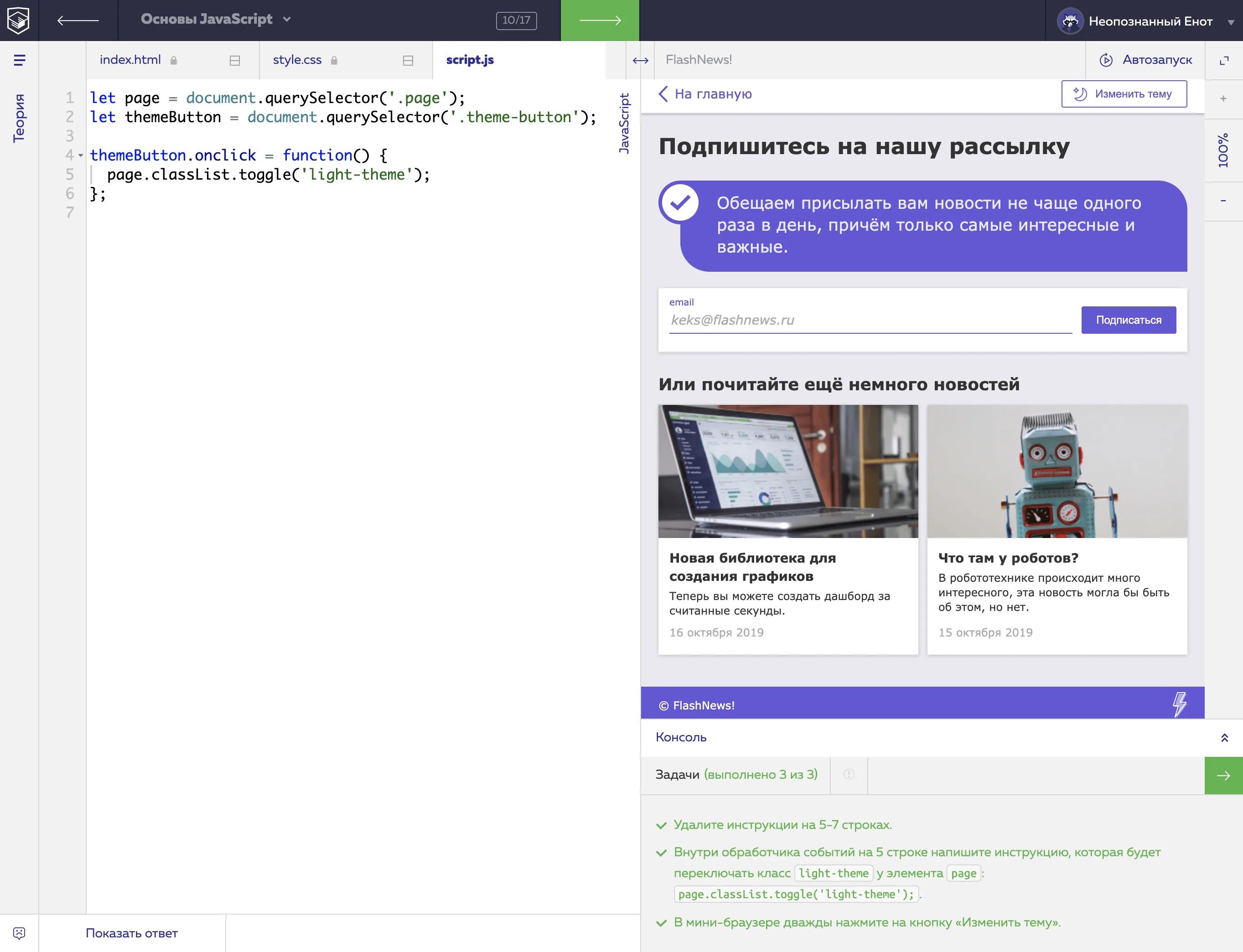This screenshot has height=952, width=1243.
Task: Collapse the index.html editor pane
Action: (235, 61)
